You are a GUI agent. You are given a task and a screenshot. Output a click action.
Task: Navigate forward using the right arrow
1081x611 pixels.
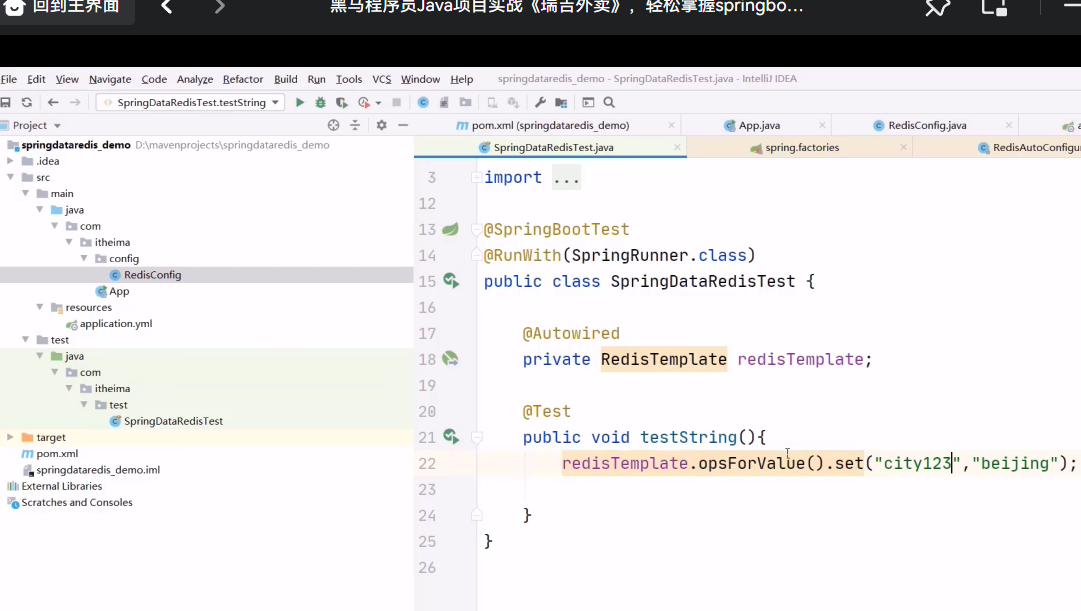point(75,102)
